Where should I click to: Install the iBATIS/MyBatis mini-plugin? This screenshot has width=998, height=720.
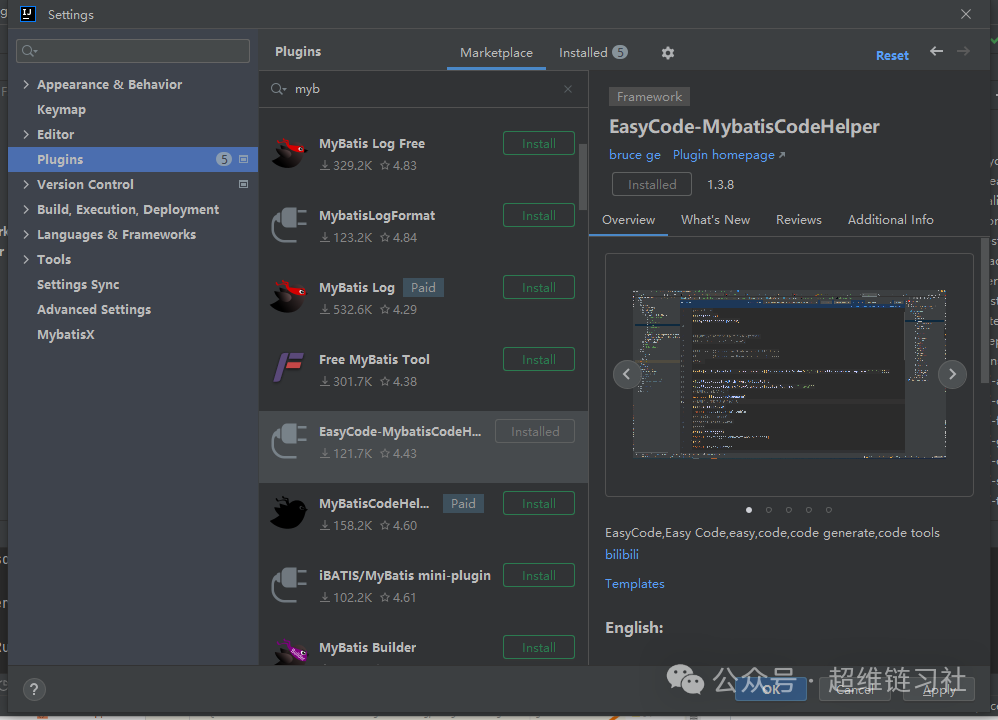pyautogui.click(x=538, y=575)
